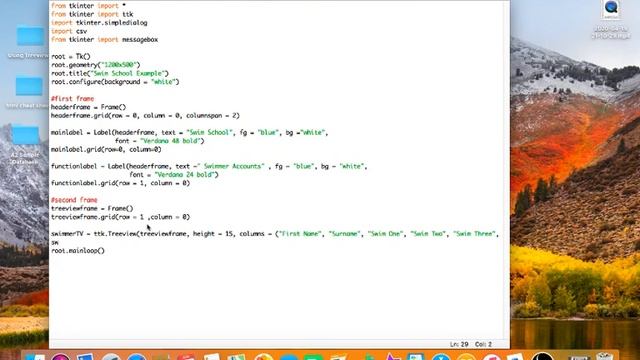This screenshot has width=640, height=360.
Task: Click the root.geometry("1200x500") line
Action: click(x=96, y=65)
